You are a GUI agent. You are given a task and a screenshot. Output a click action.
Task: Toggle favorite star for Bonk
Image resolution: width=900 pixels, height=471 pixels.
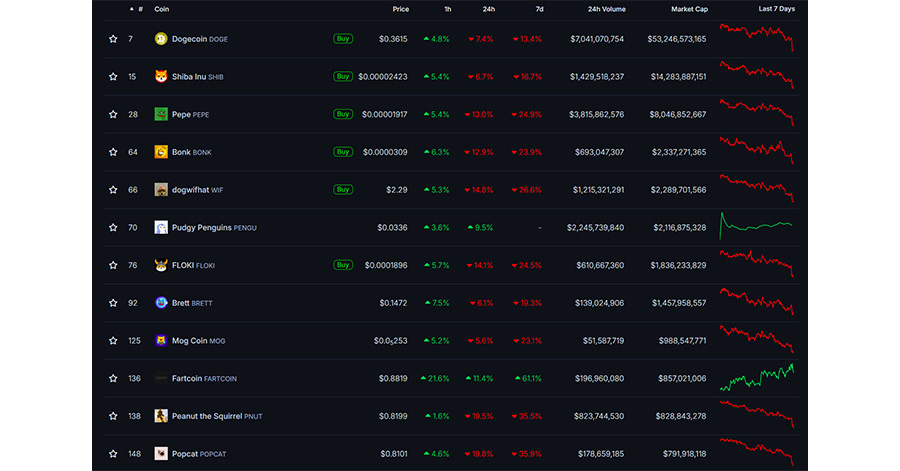[113, 152]
